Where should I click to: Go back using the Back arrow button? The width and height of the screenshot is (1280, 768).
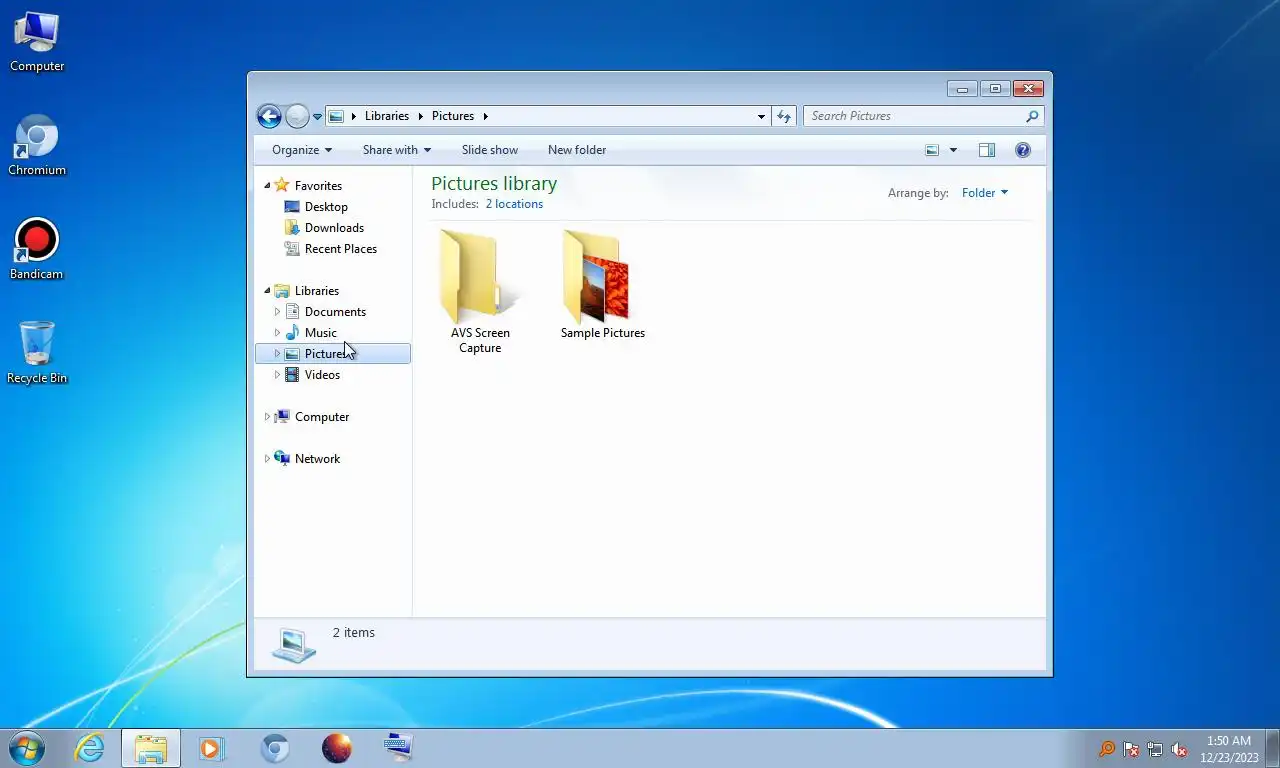pos(269,116)
